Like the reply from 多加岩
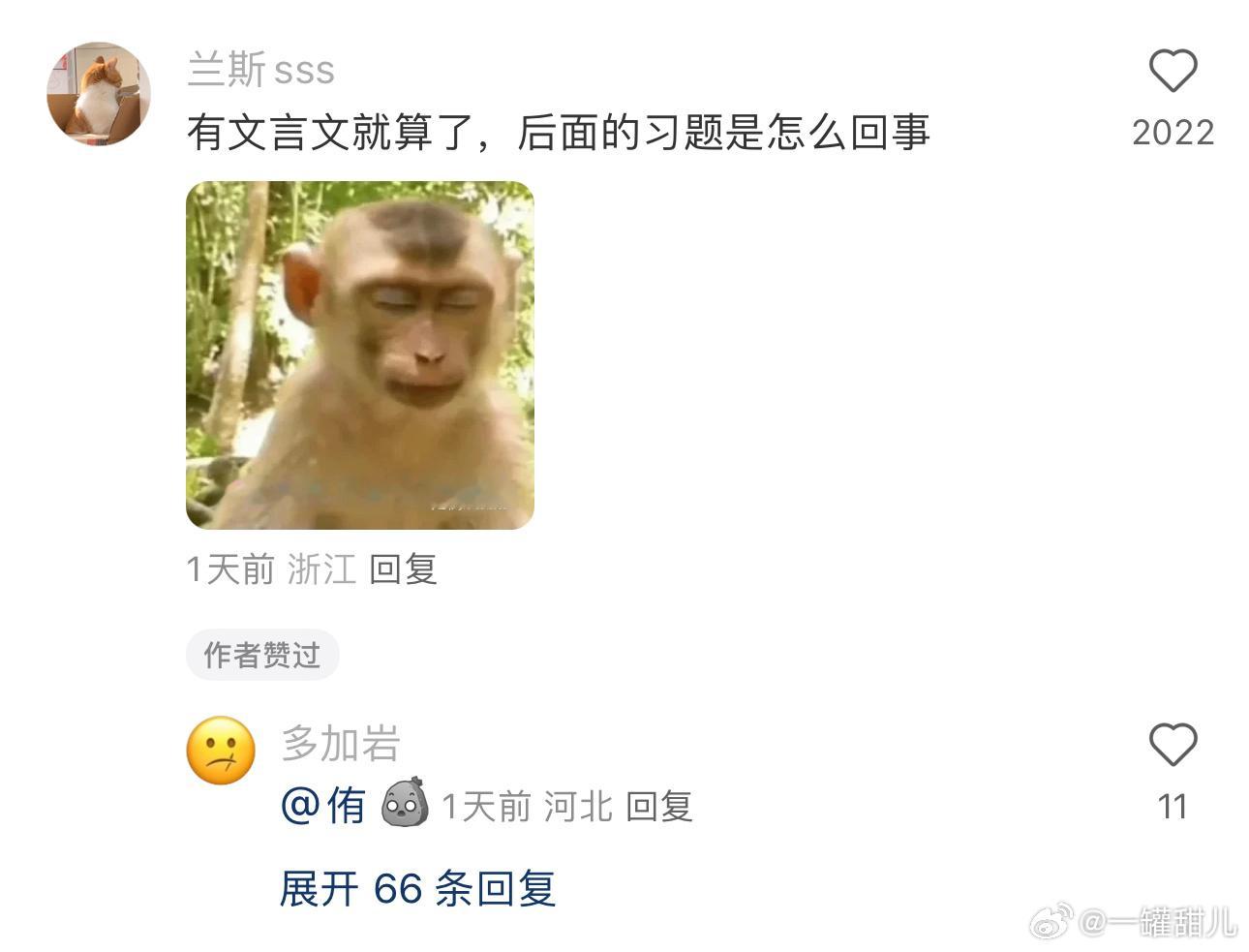 pyautogui.click(x=1173, y=746)
